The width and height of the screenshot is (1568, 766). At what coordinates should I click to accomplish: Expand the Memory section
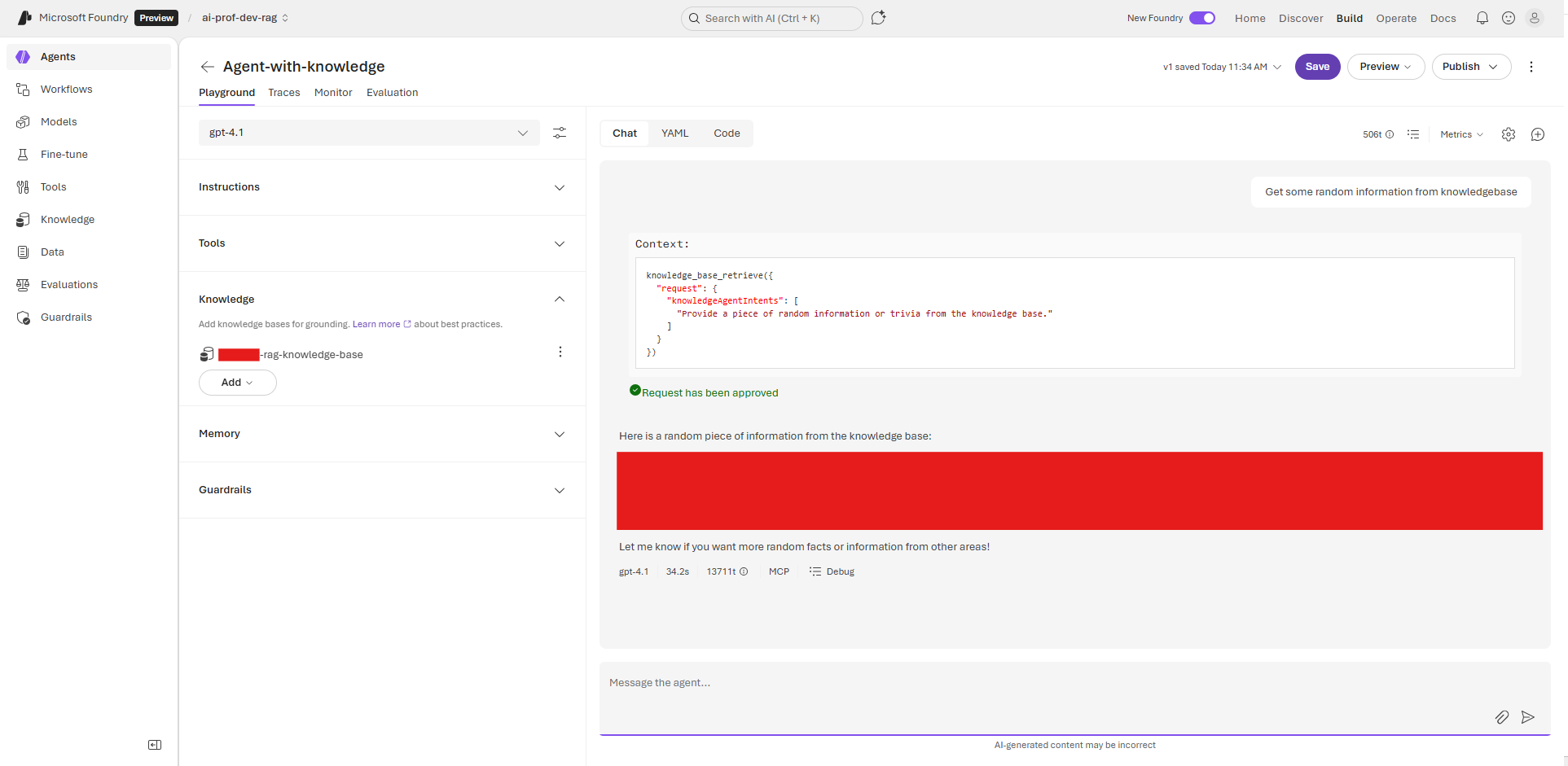click(382, 434)
